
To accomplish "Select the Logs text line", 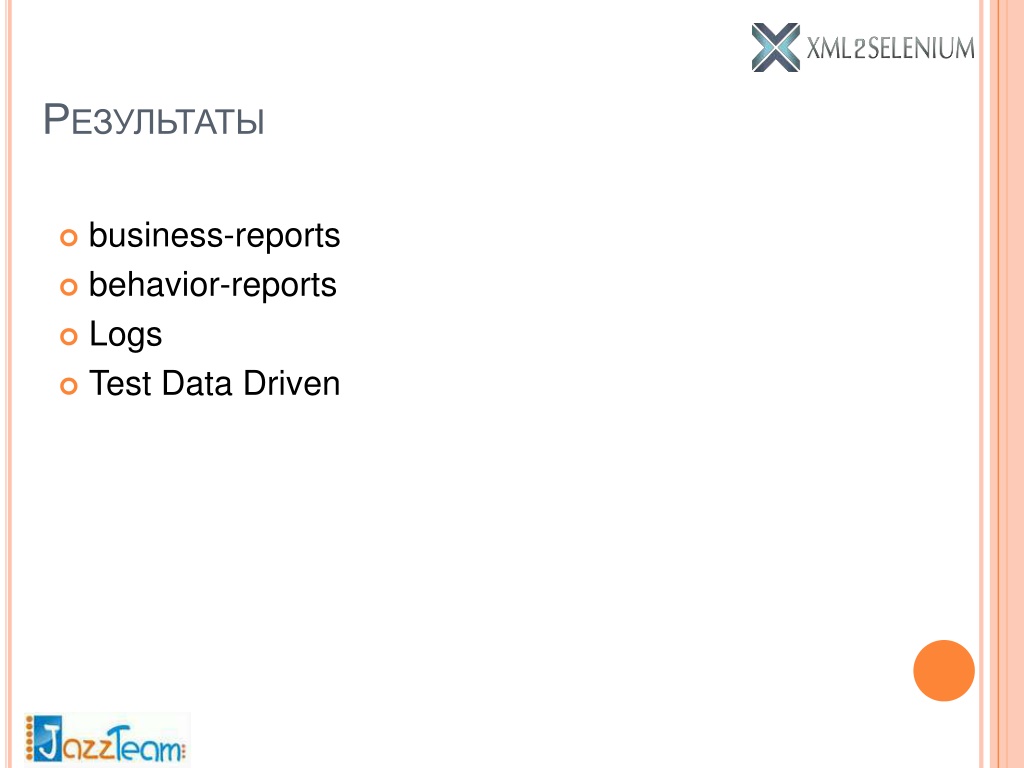I will pos(125,336).
